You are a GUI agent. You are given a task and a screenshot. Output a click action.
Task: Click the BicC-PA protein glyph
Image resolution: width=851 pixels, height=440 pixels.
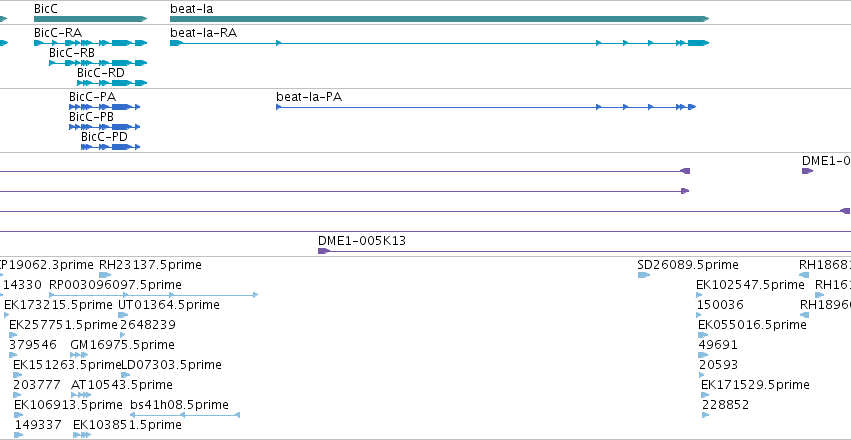point(104,107)
